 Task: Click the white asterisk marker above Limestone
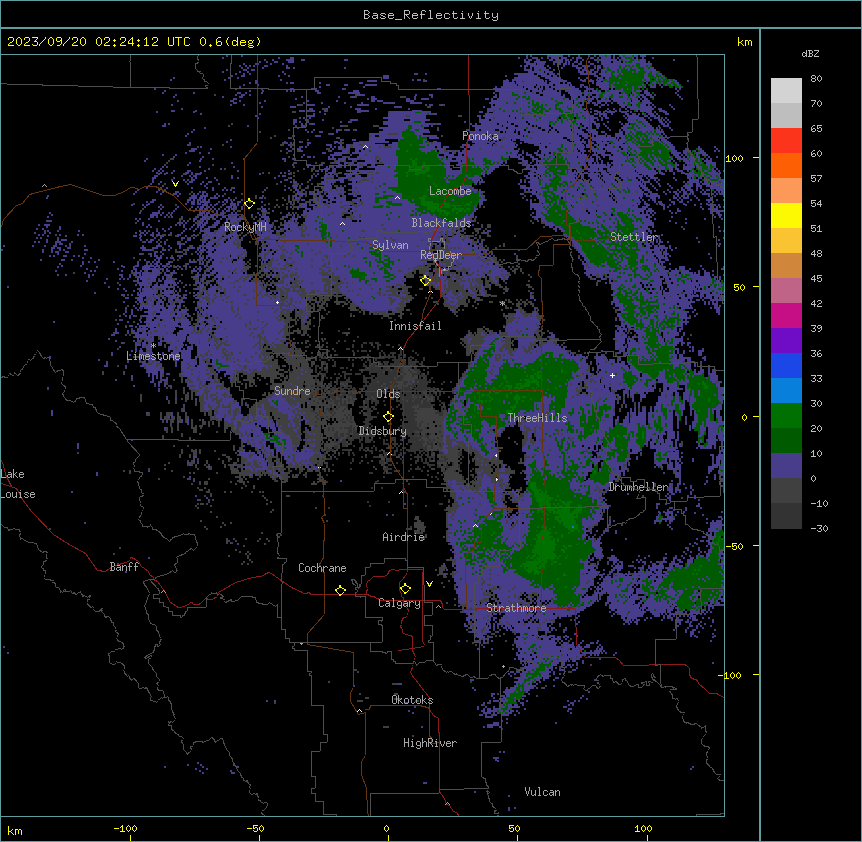154,346
